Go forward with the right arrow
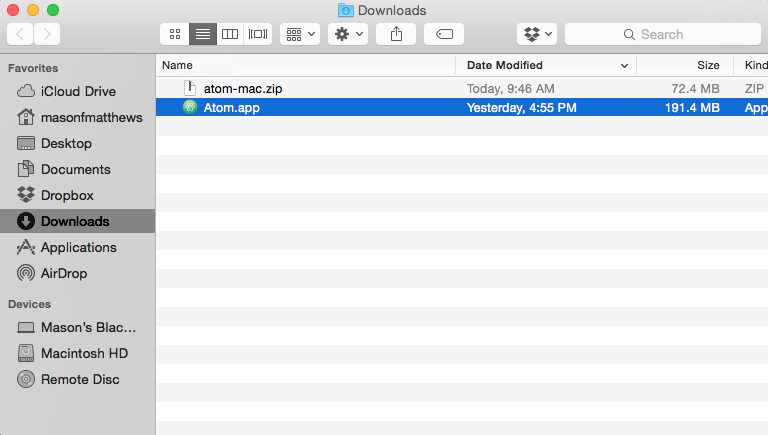Screen dimensions: 768x435 coord(46,34)
